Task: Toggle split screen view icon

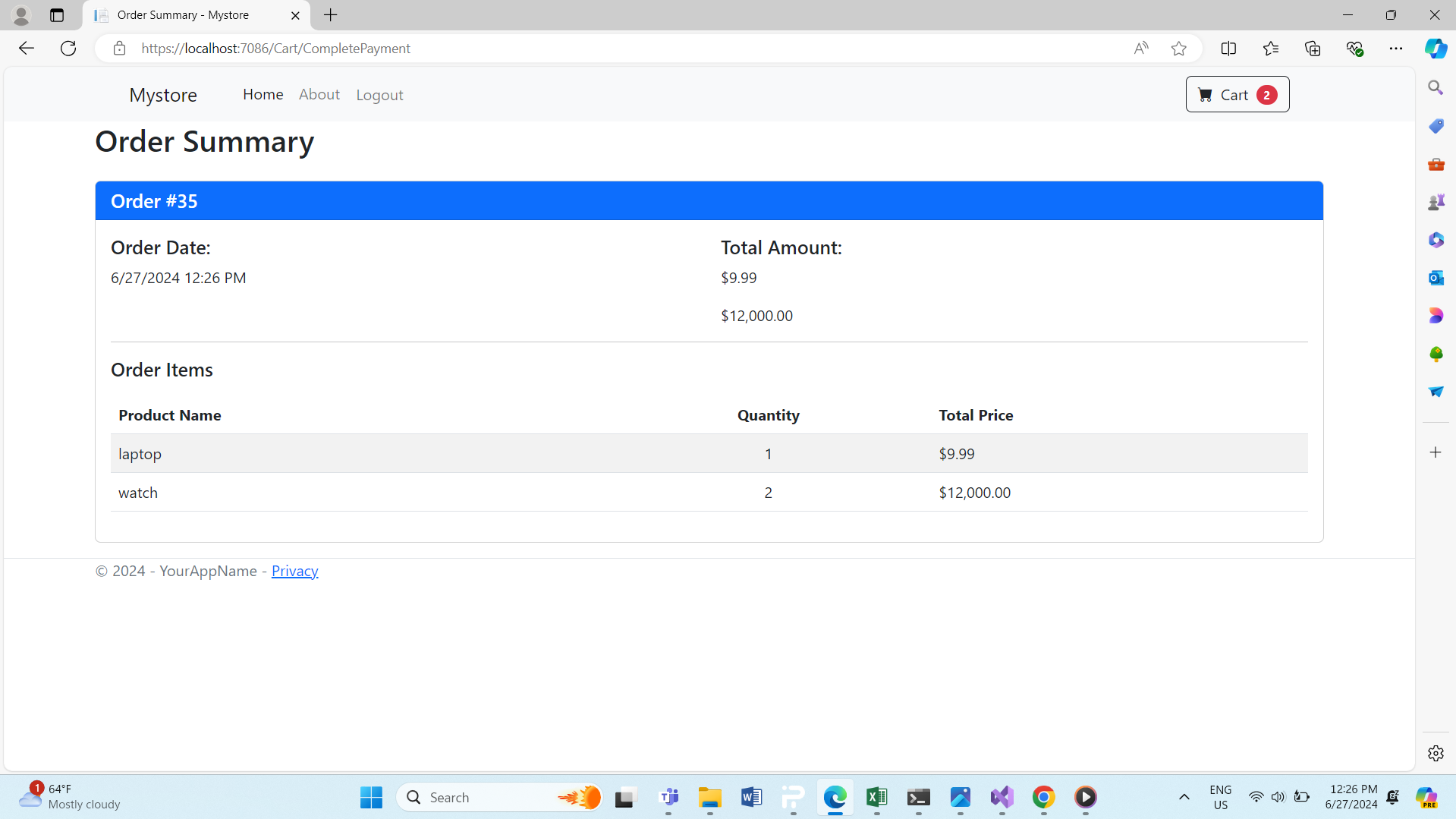Action: tap(1228, 49)
